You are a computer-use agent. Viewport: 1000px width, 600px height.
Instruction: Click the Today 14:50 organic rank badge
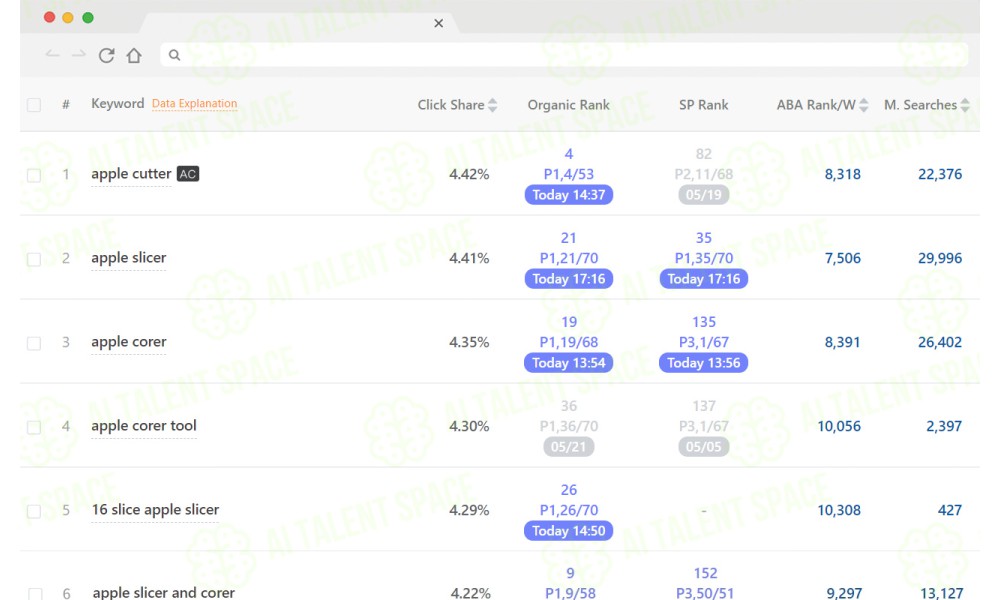pyautogui.click(x=569, y=530)
